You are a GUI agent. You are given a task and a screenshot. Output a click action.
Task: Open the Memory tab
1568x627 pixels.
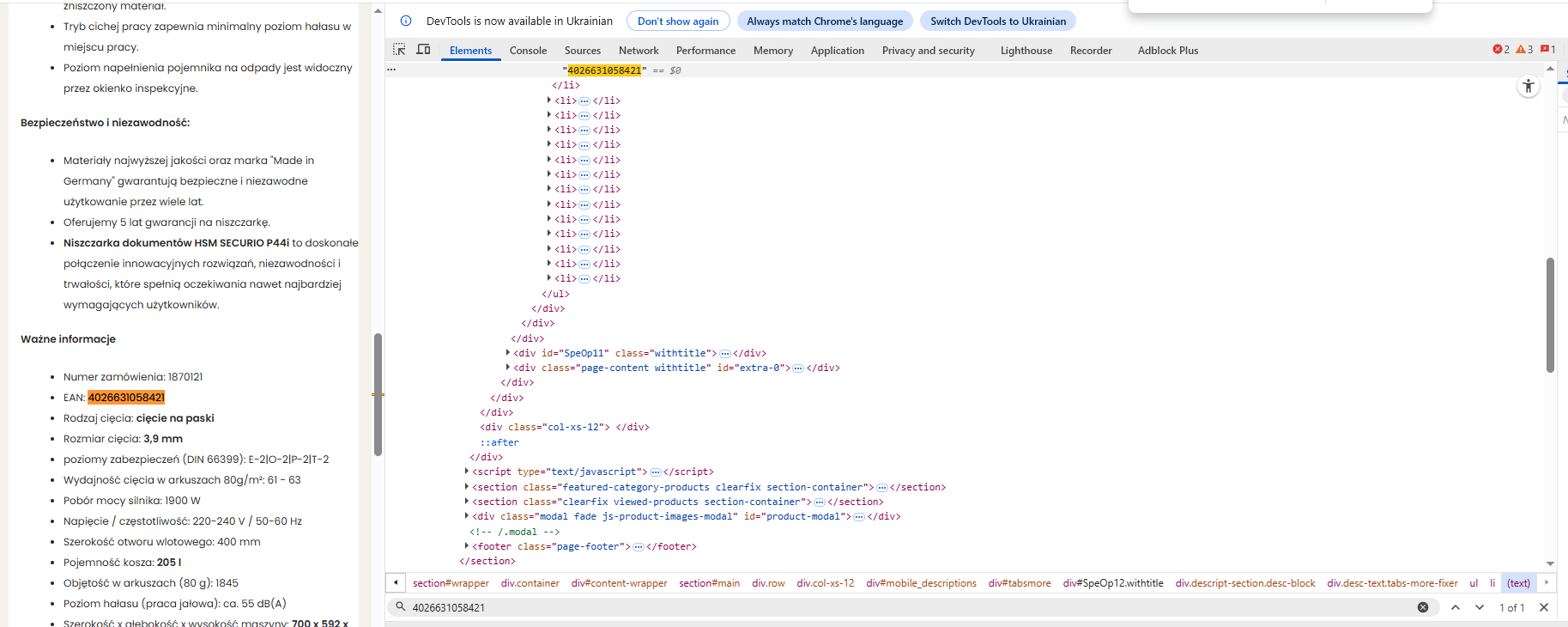coord(773,51)
